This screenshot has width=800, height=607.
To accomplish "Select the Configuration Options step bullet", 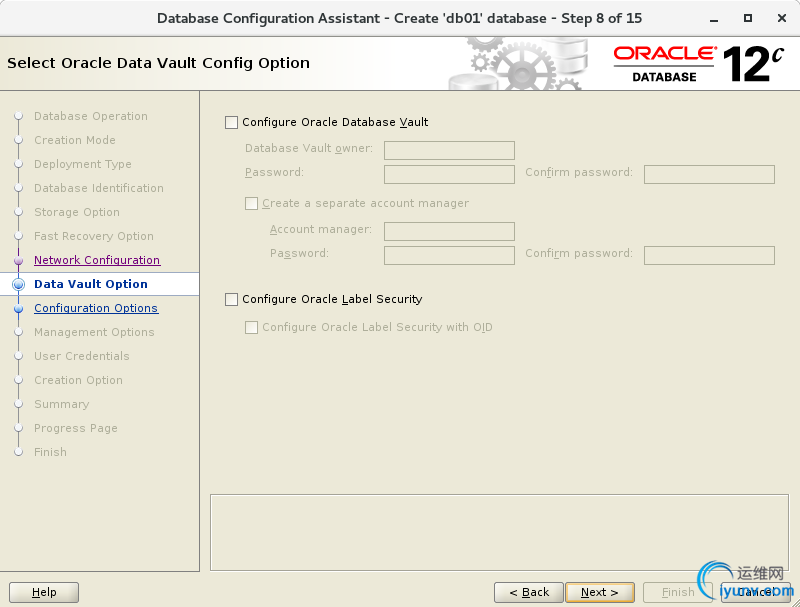I will (x=18, y=309).
